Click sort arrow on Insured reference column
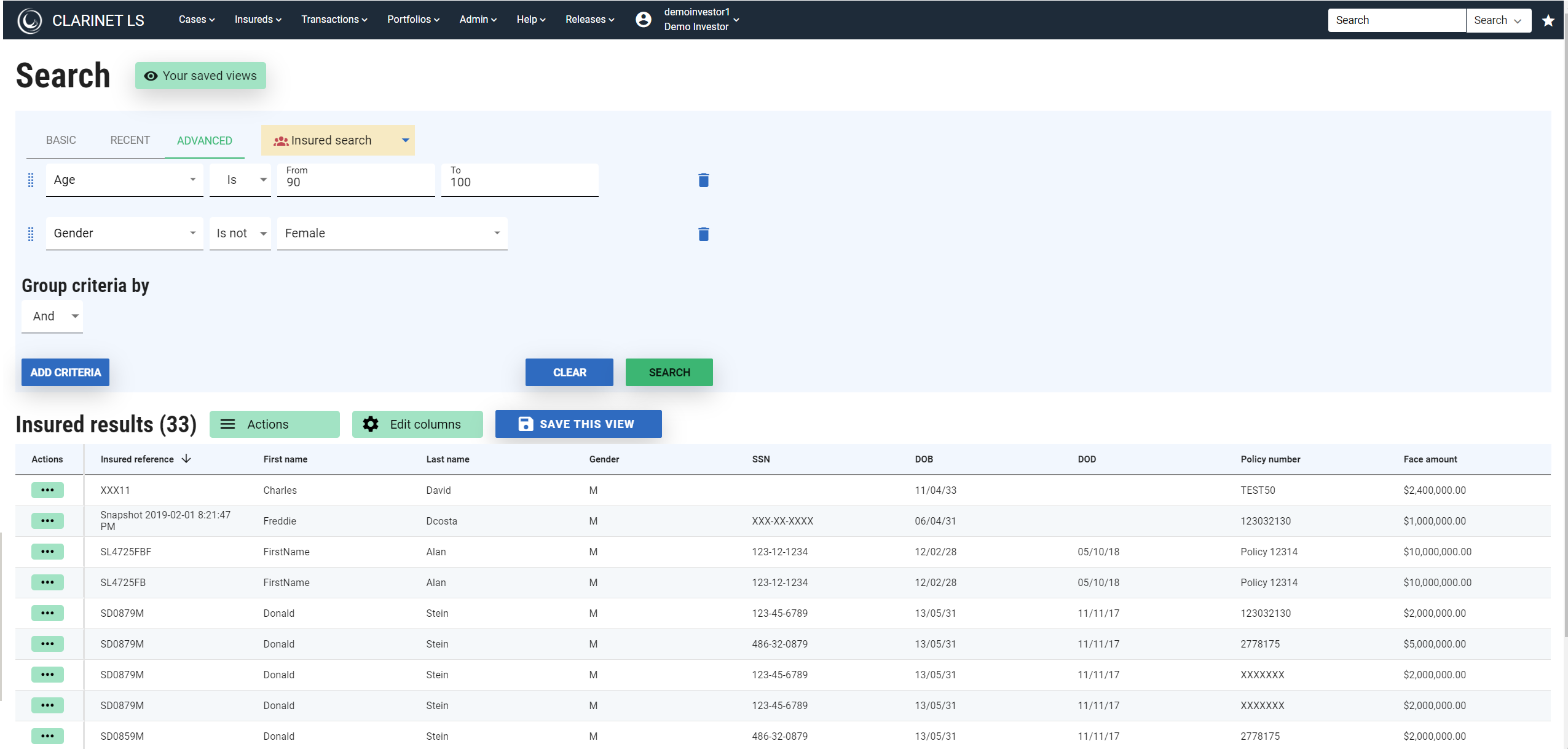Viewport: 1568px width, 749px height. [186, 459]
